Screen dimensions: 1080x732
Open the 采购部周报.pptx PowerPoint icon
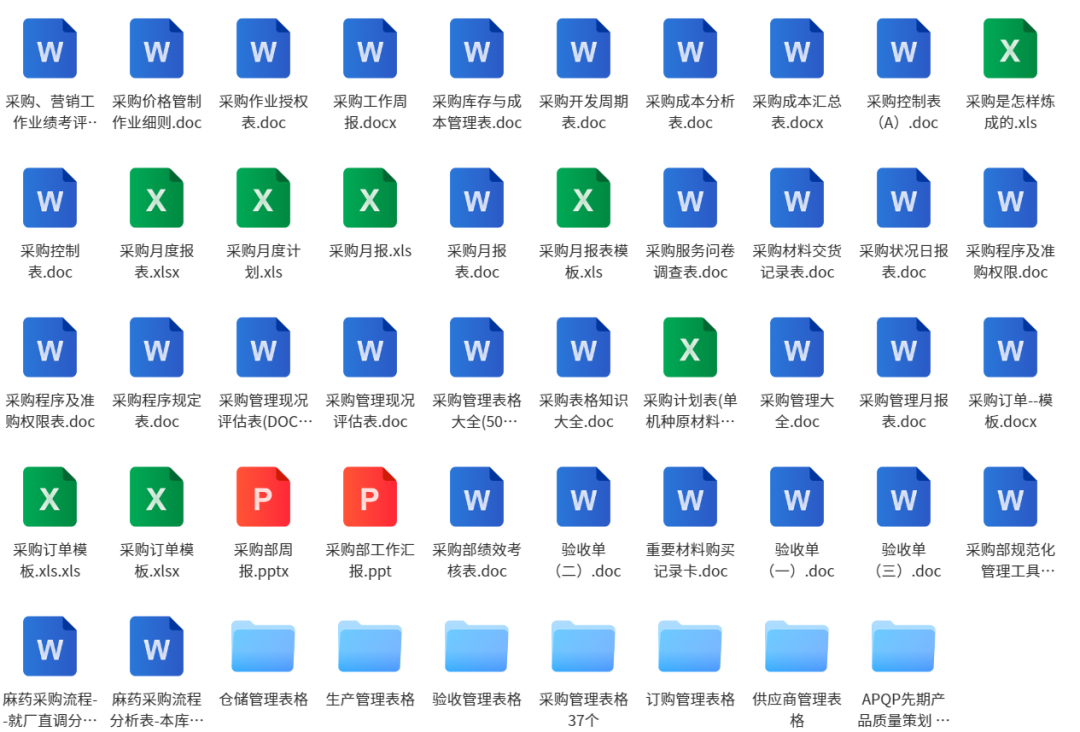click(x=263, y=496)
